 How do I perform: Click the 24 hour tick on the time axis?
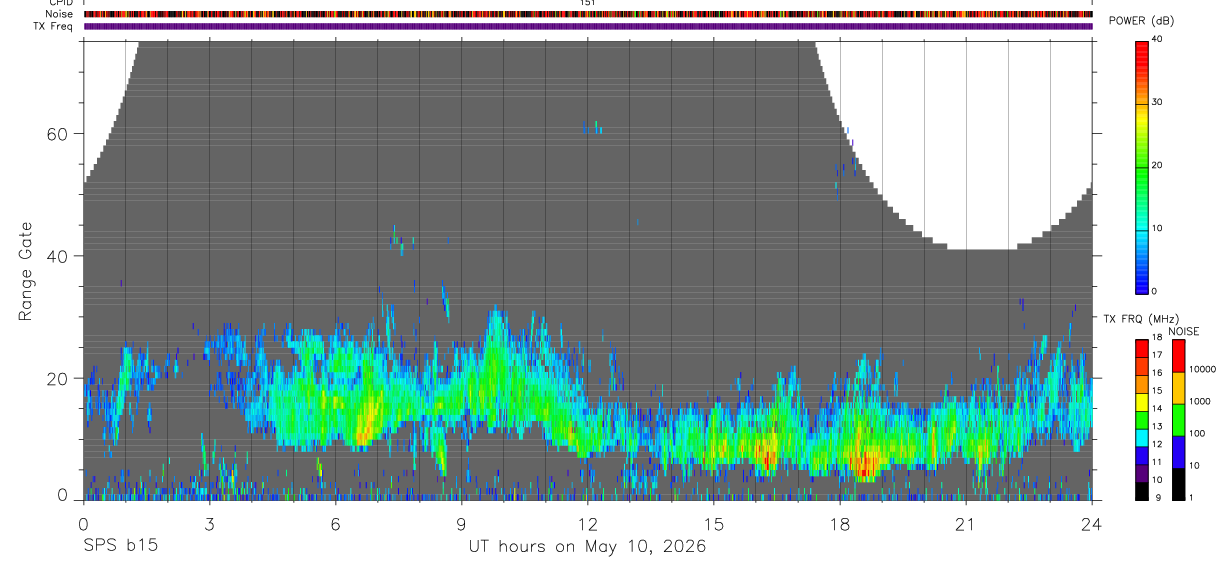[x=1091, y=523]
